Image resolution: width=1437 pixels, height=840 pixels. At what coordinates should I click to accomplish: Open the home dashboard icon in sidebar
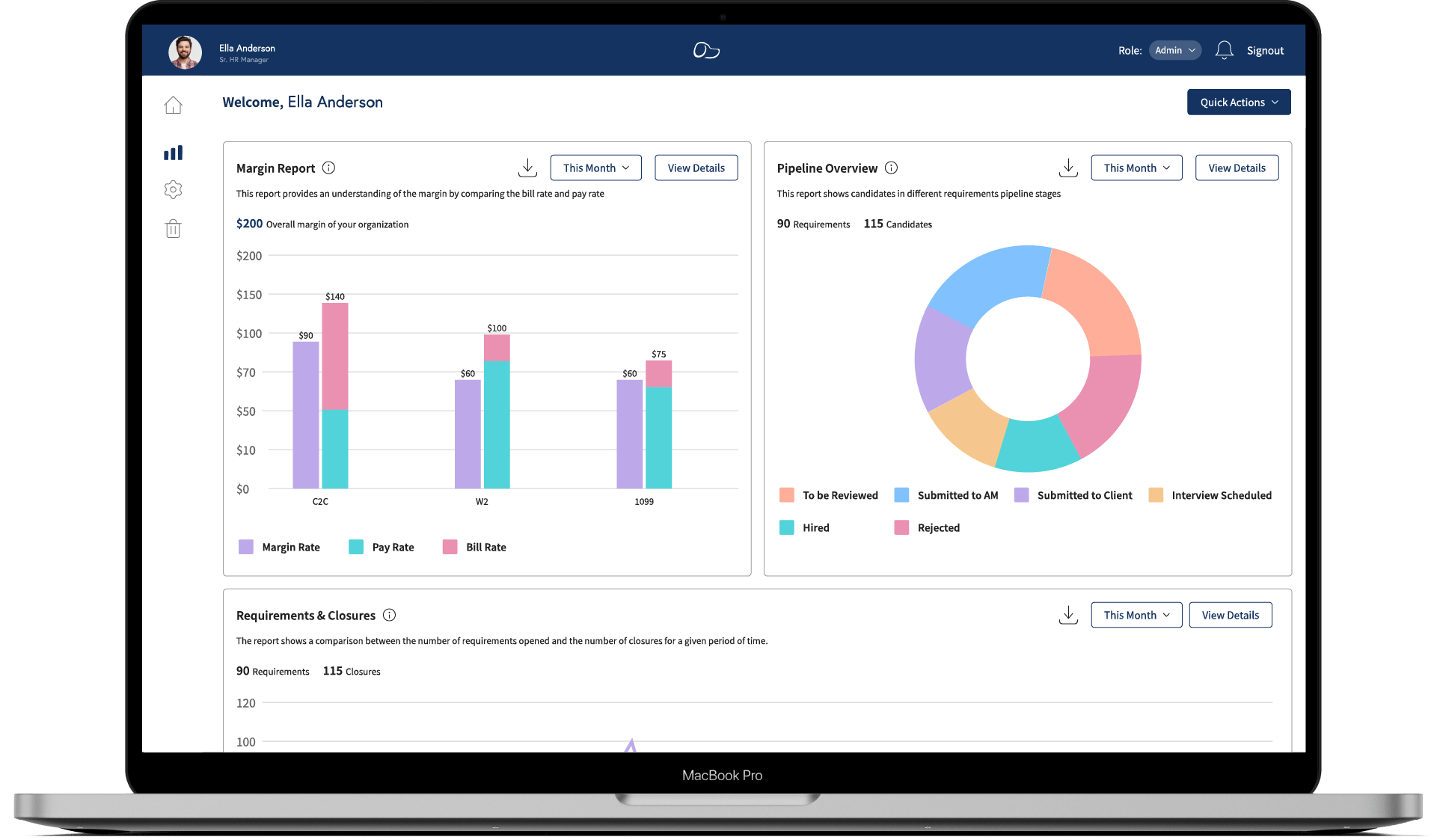point(173,105)
